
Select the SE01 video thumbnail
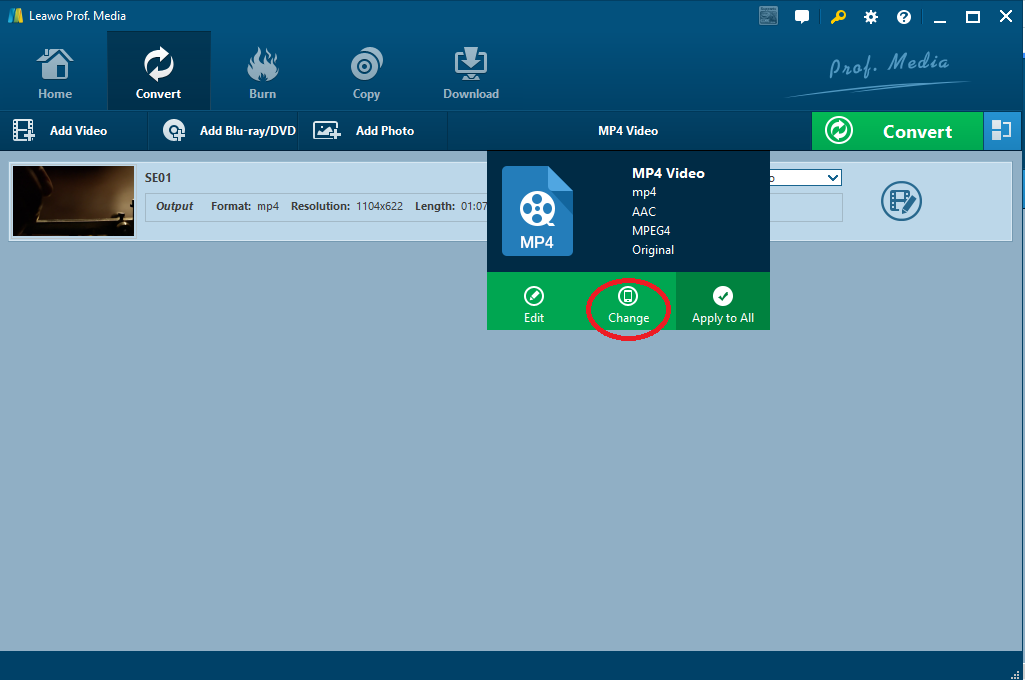pos(73,201)
